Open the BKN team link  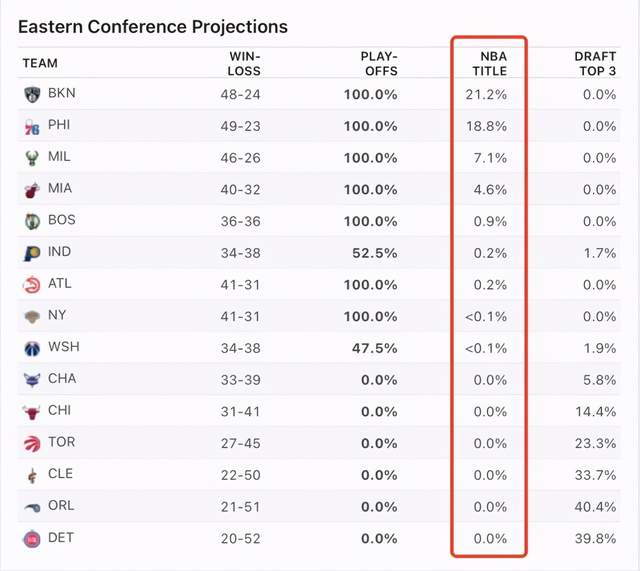pyautogui.click(x=61, y=93)
